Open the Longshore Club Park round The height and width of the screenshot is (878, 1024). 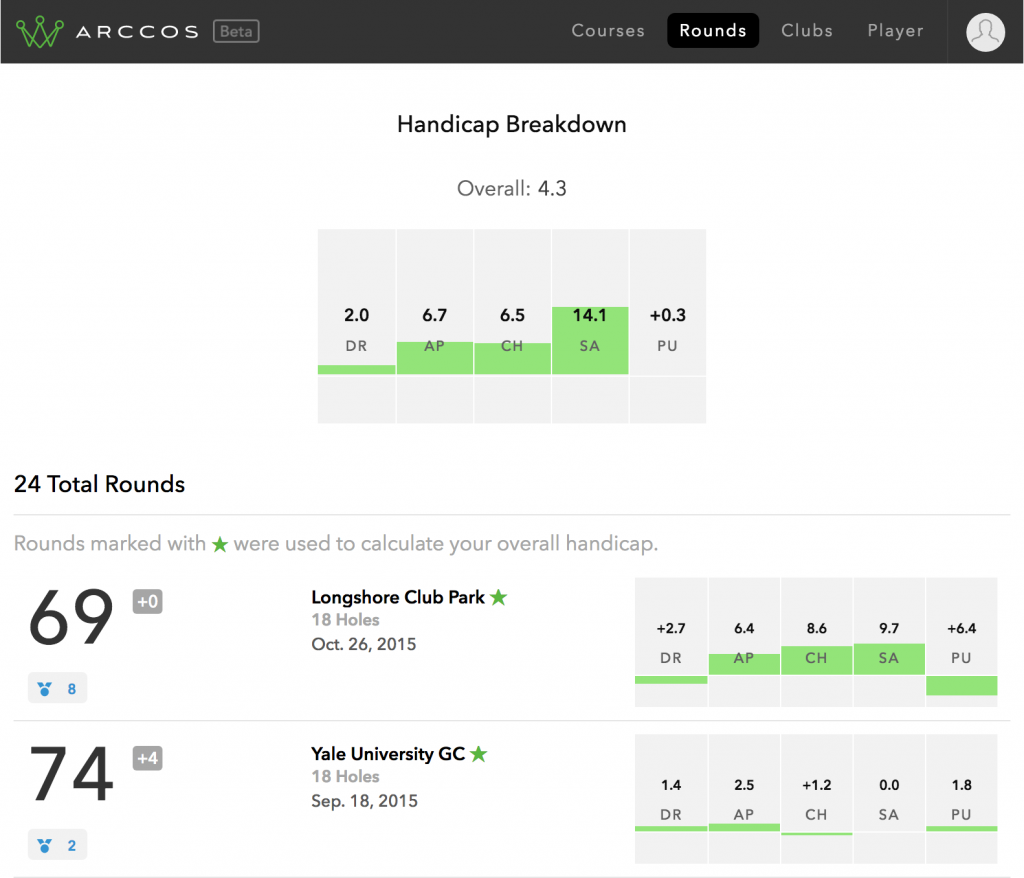click(398, 597)
